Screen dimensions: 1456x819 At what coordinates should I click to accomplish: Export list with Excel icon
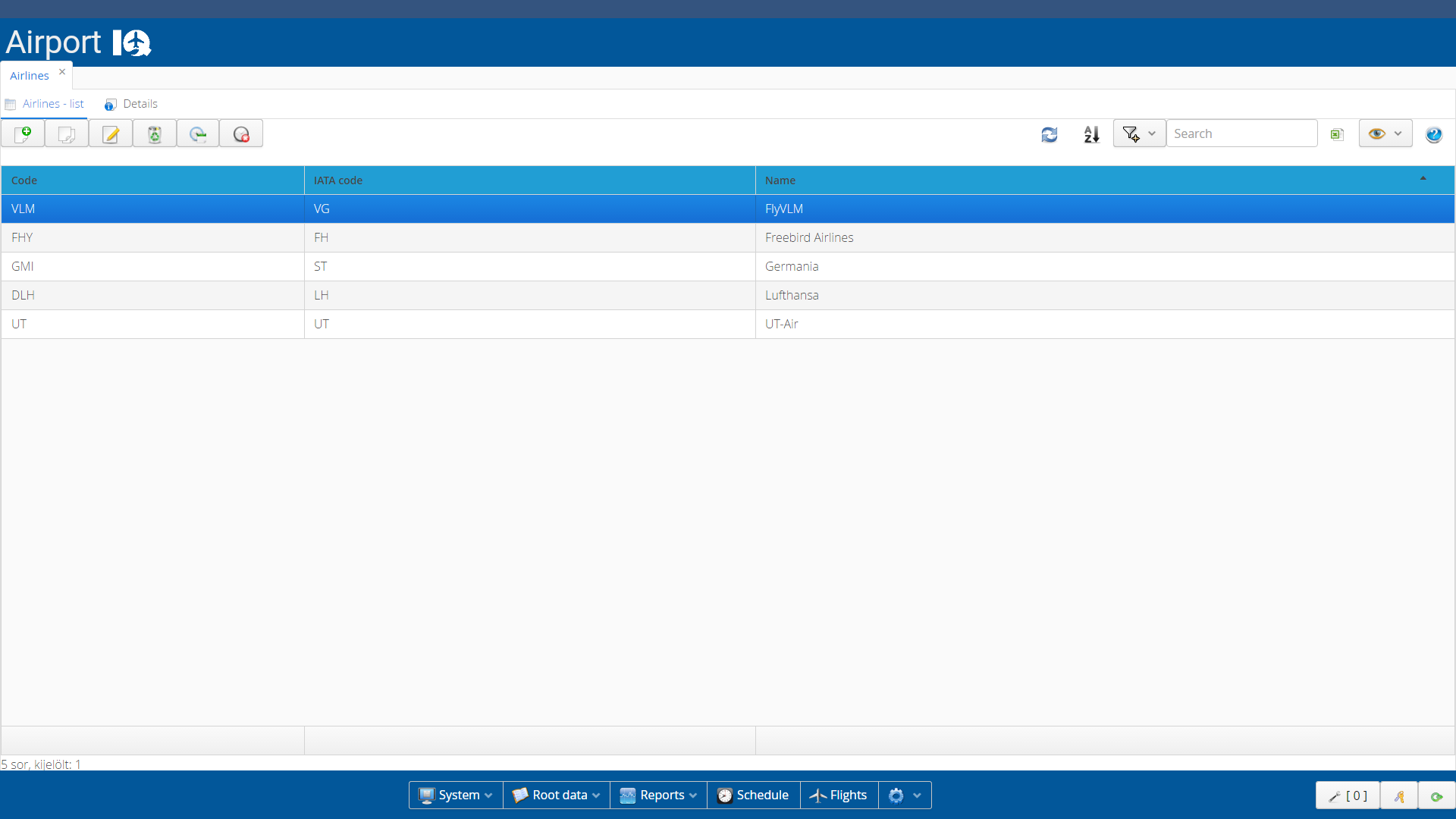1337,134
